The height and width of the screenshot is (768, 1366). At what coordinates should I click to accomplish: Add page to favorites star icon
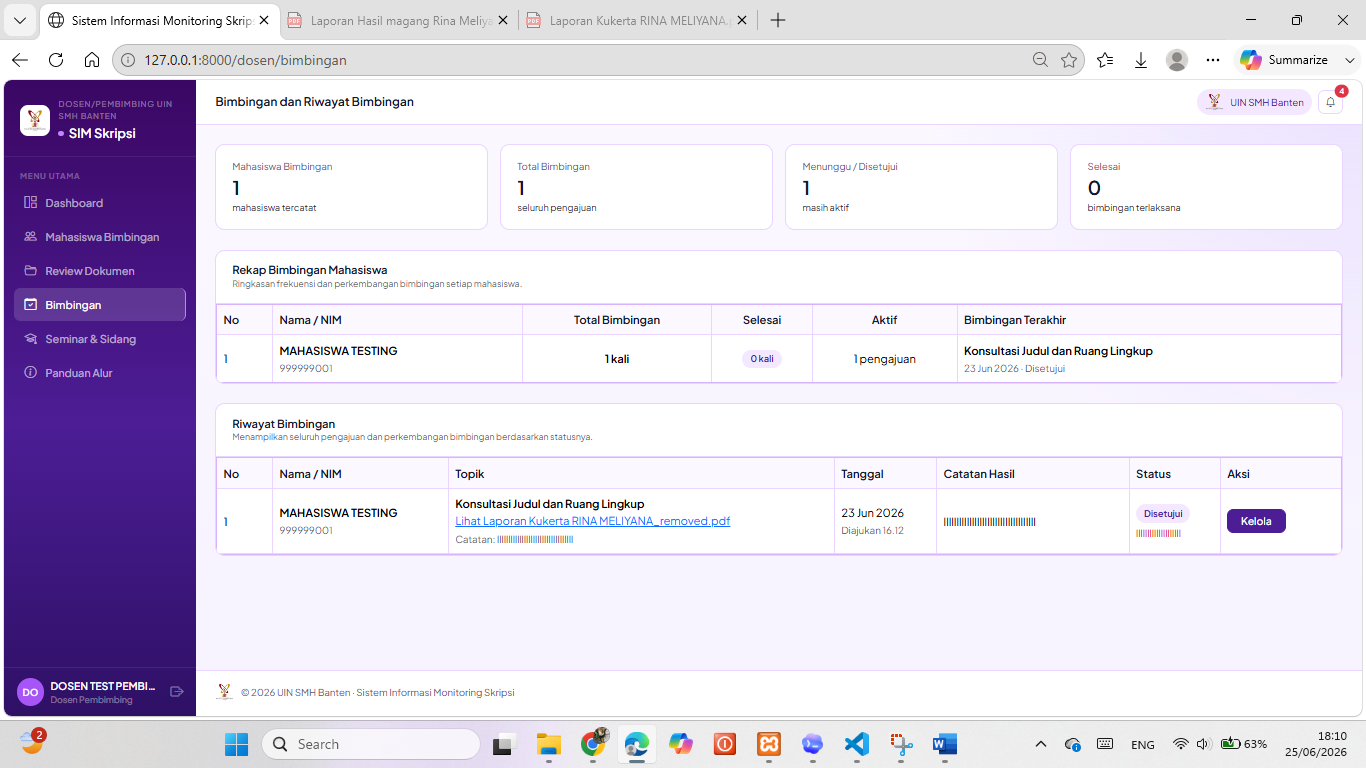coord(1069,60)
